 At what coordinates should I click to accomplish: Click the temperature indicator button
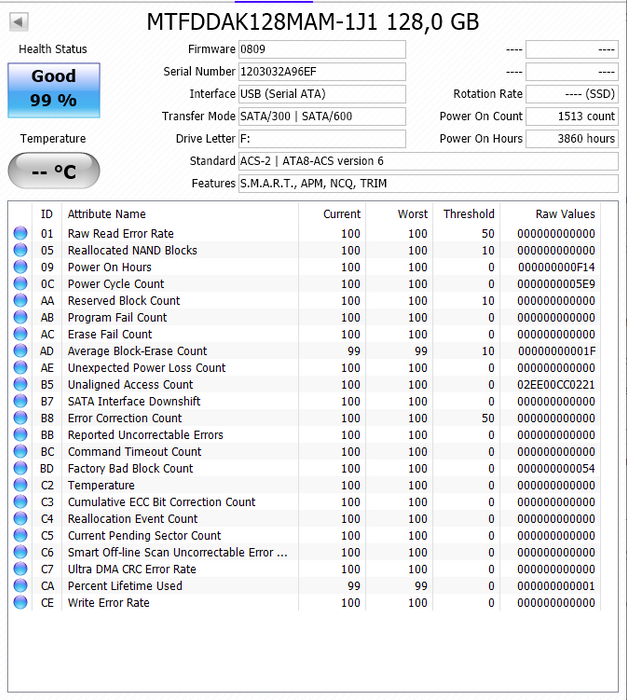pos(54,172)
